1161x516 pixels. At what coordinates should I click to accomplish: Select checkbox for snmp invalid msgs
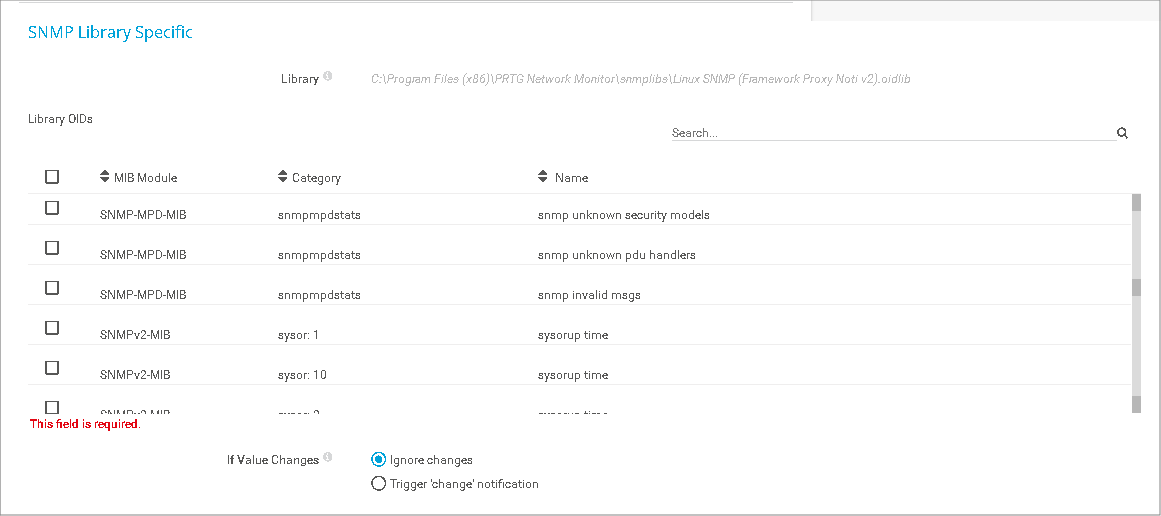pos(52,288)
